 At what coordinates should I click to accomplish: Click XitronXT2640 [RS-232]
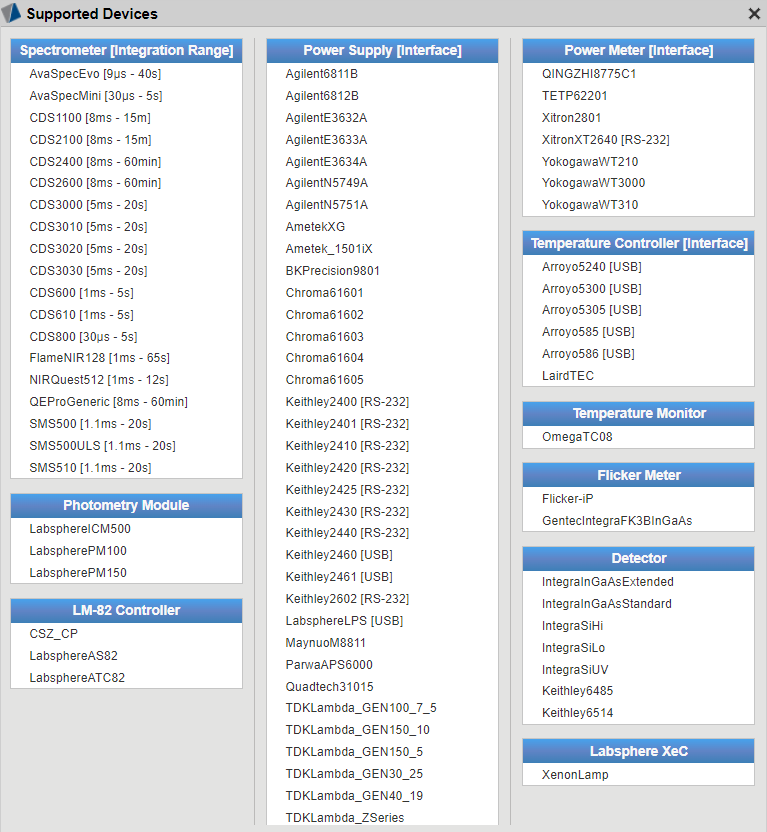point(606,140)
